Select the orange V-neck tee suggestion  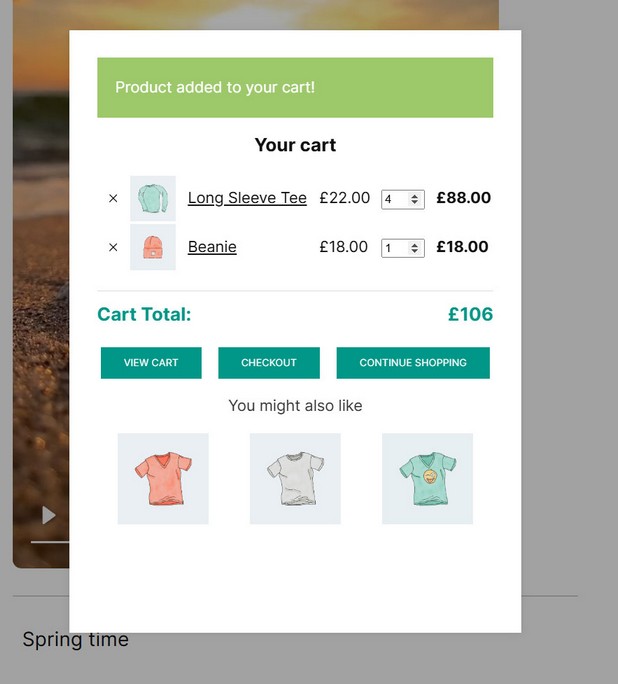[163, 478]
